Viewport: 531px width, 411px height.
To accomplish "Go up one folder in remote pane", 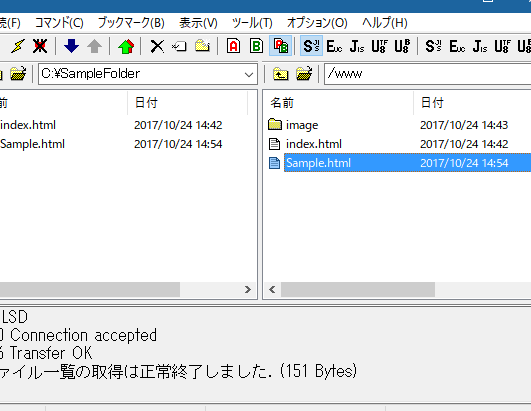I will pos(280,73).
